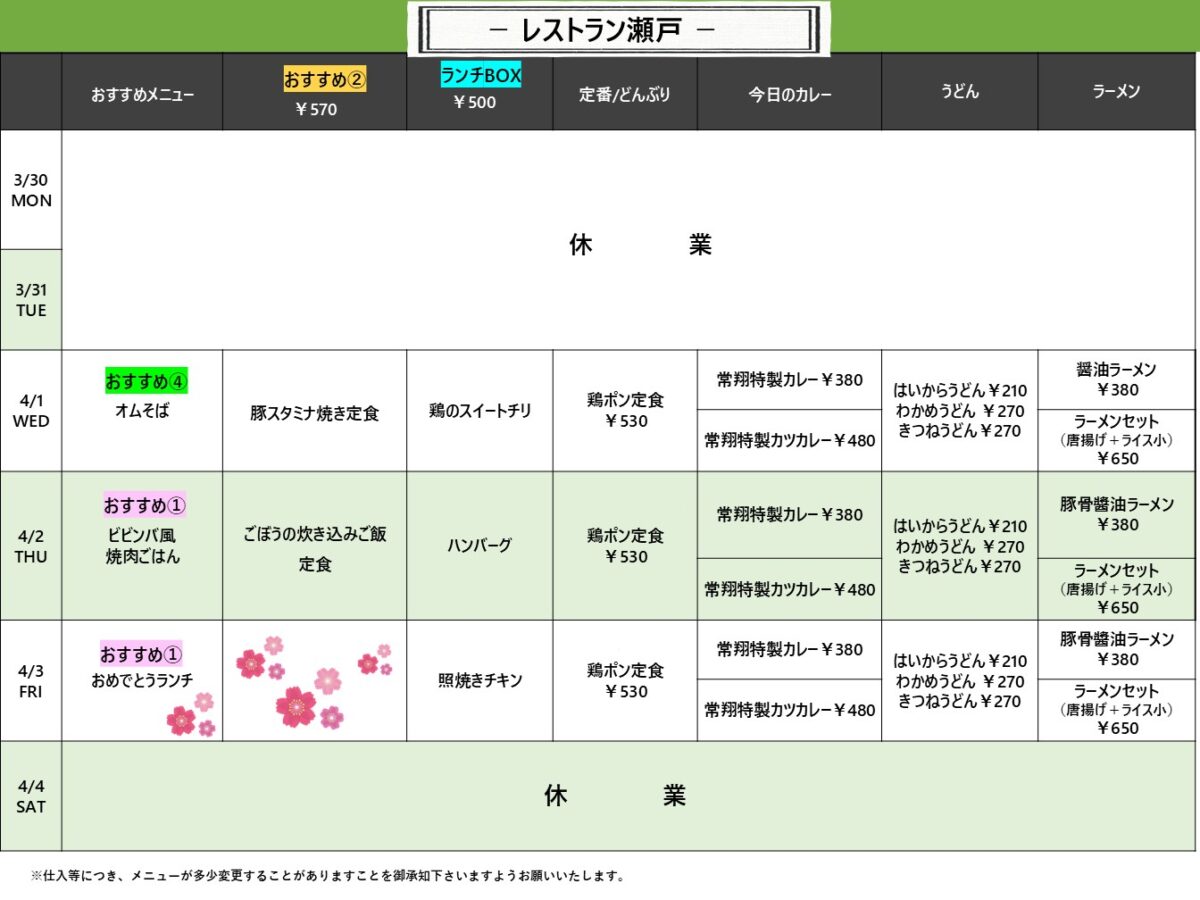Click the footnote disclaimer at the bottom

(328, 876)
